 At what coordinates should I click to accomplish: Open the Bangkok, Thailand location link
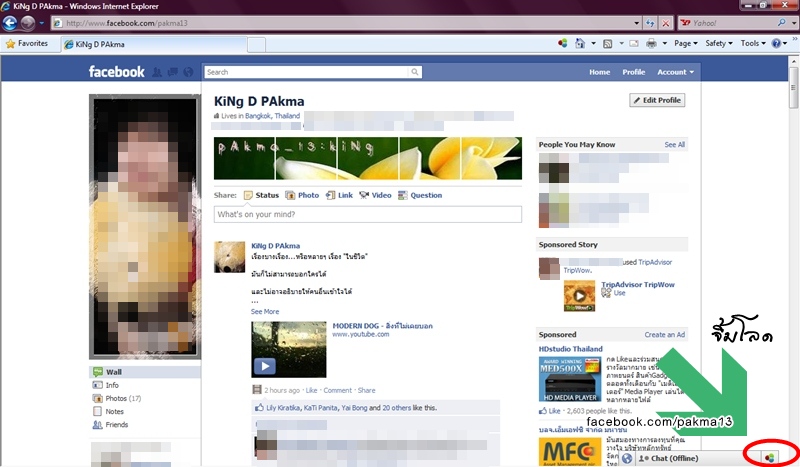(x=272, y=116)
